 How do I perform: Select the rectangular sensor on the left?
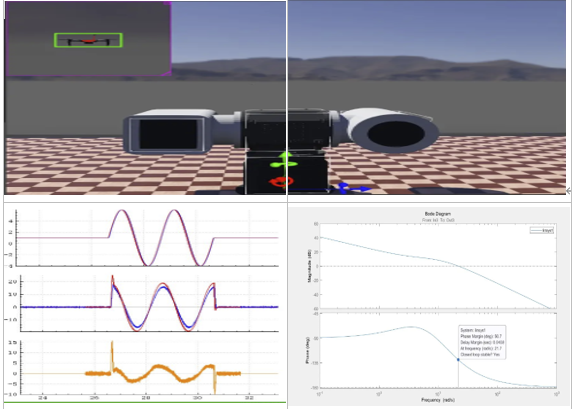point(168,134)
